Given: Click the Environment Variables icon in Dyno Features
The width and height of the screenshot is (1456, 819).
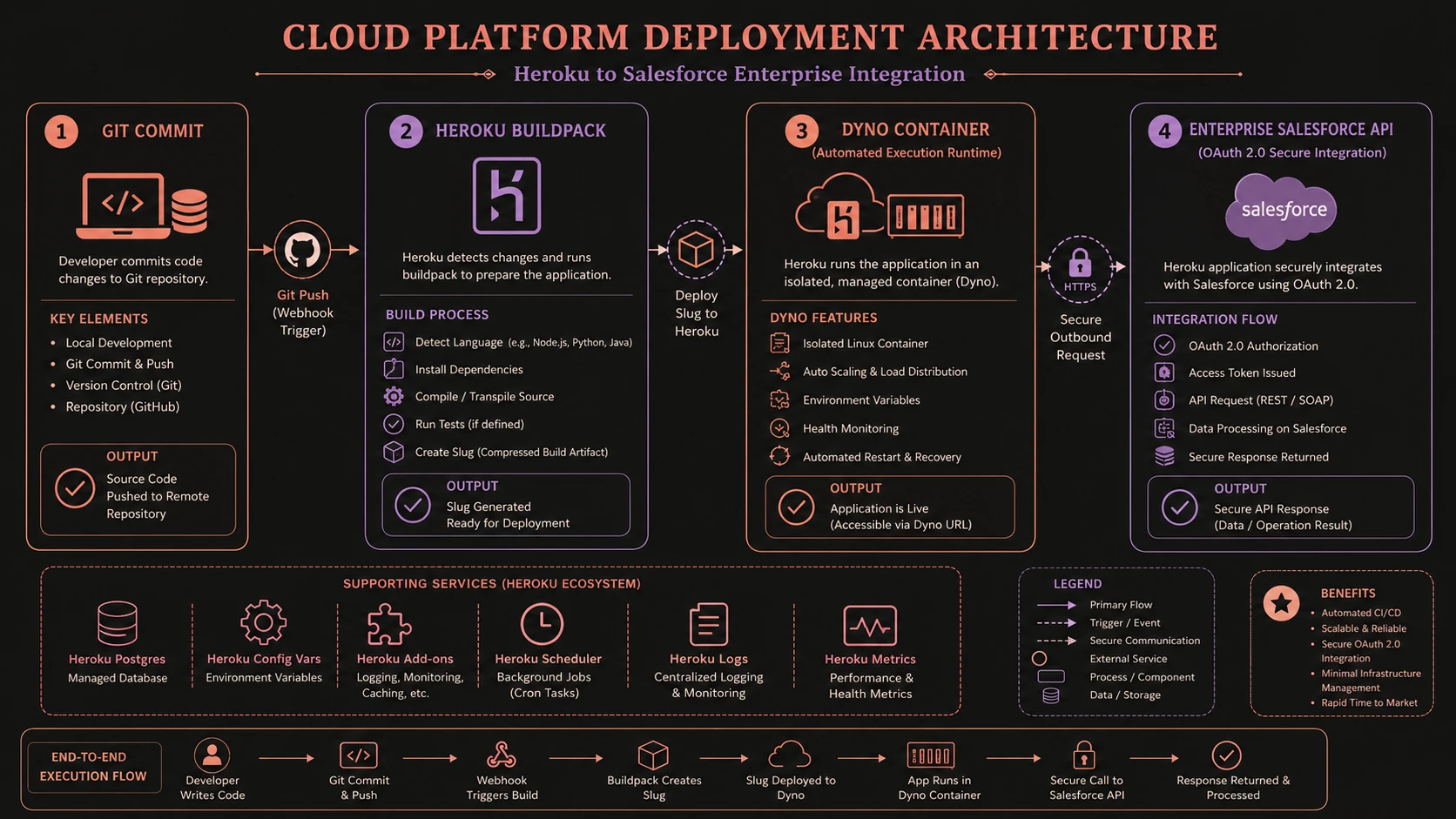Looking at the screenshot, I should [x=779, y=399].
